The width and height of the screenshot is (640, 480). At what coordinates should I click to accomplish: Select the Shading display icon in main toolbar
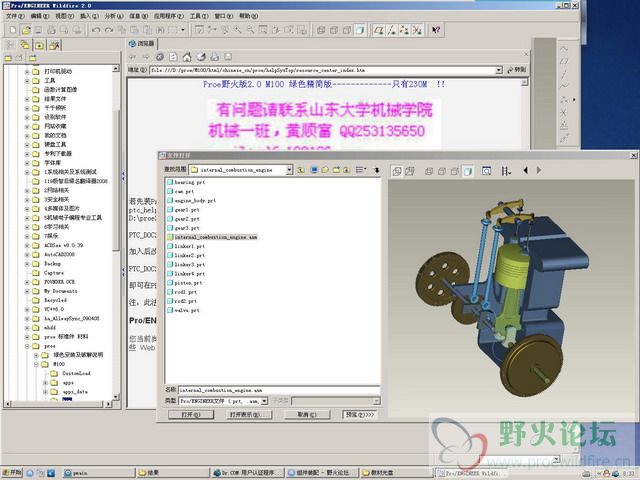[x=360, y=30]
